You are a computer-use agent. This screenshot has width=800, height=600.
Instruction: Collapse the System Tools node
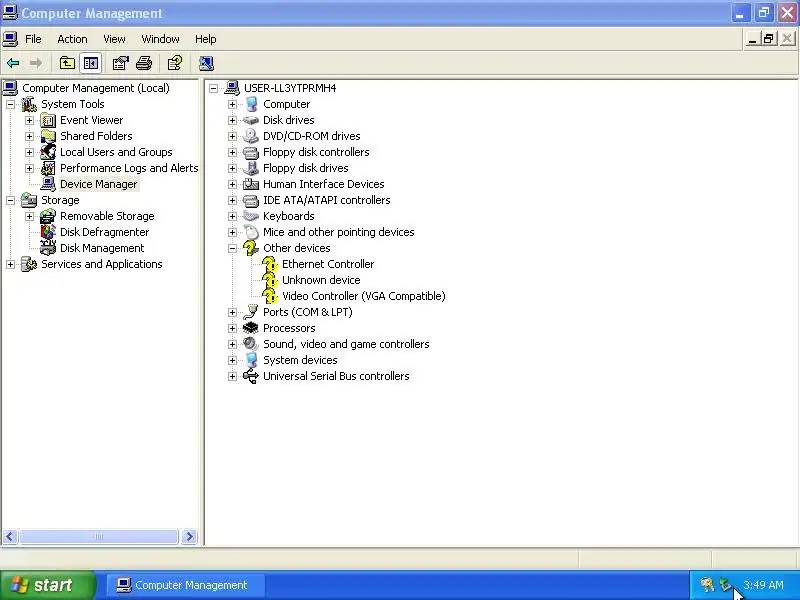pos(10,104)
